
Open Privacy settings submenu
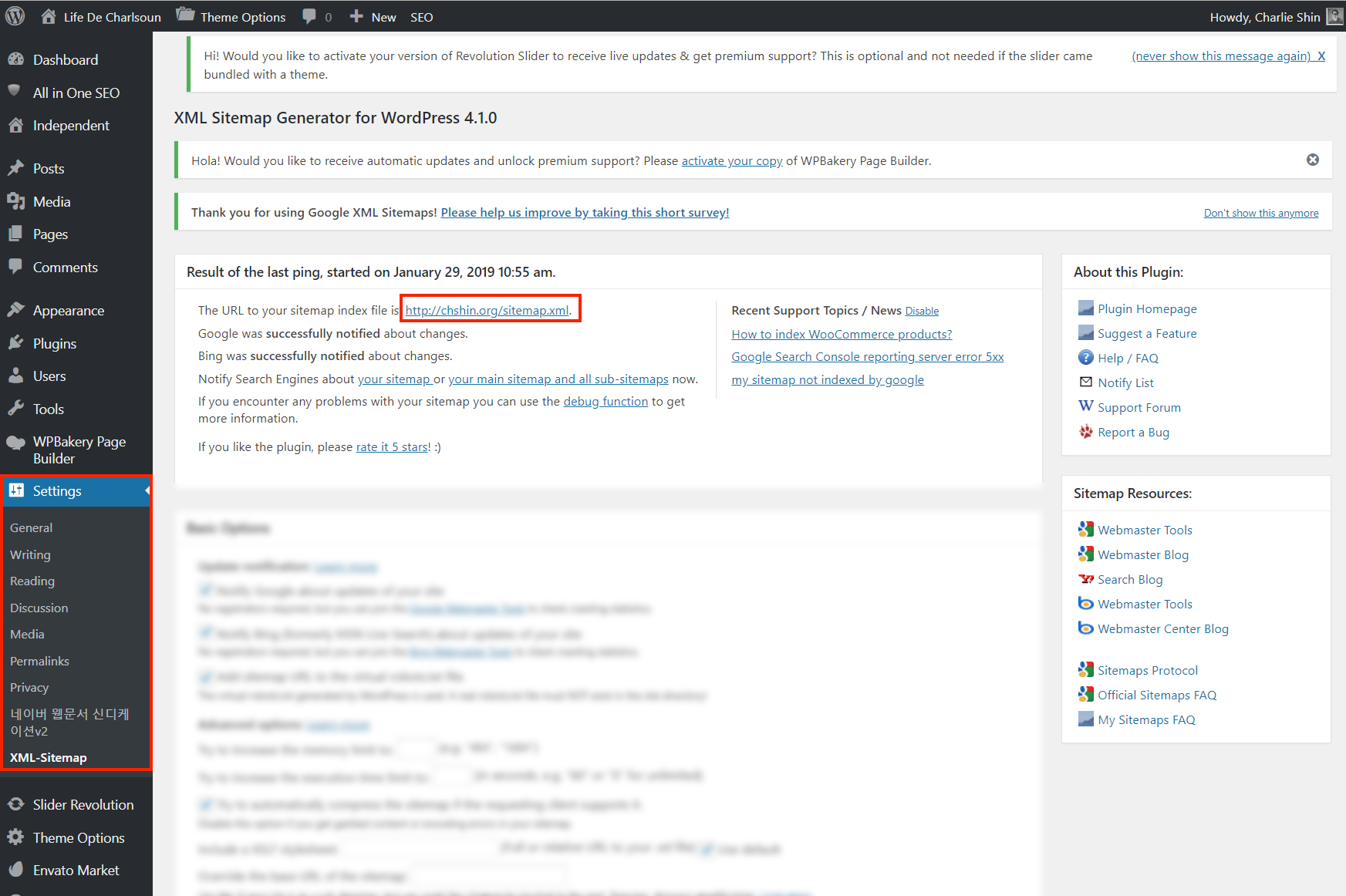tap(29, 687)
